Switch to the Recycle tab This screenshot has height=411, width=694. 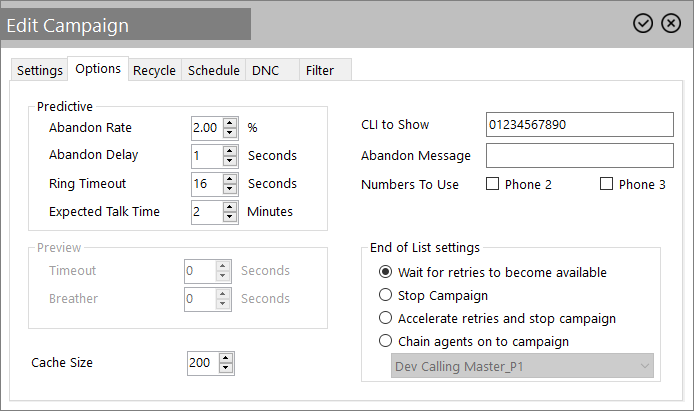coord(154,70)
